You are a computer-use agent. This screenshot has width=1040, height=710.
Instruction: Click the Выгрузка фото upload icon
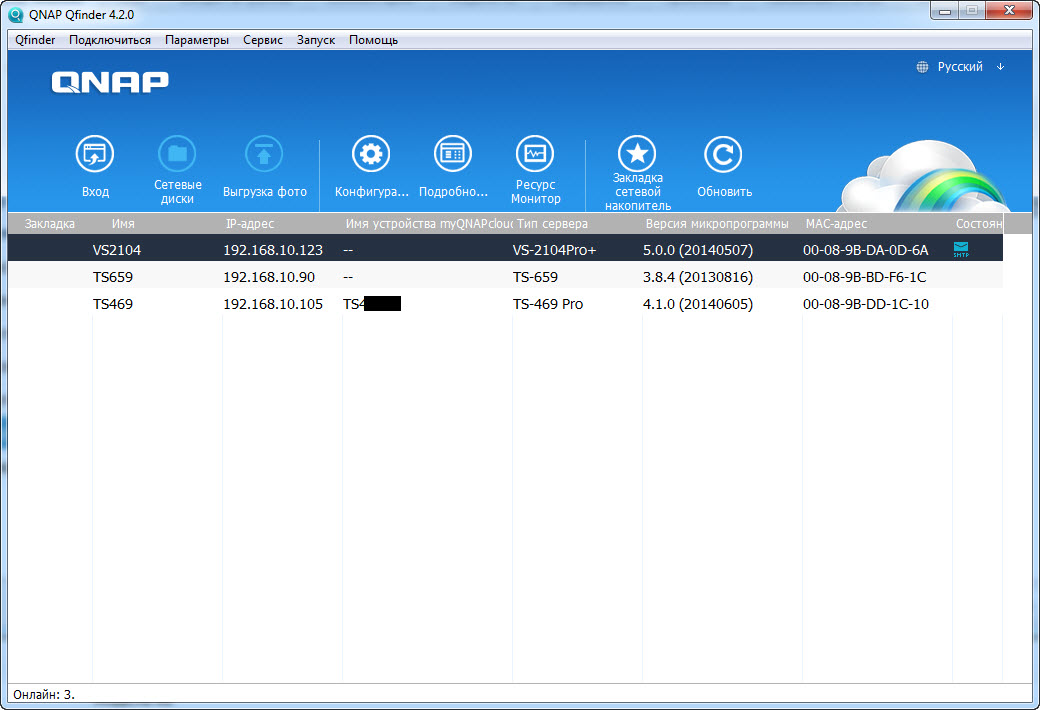coord(264,154)
